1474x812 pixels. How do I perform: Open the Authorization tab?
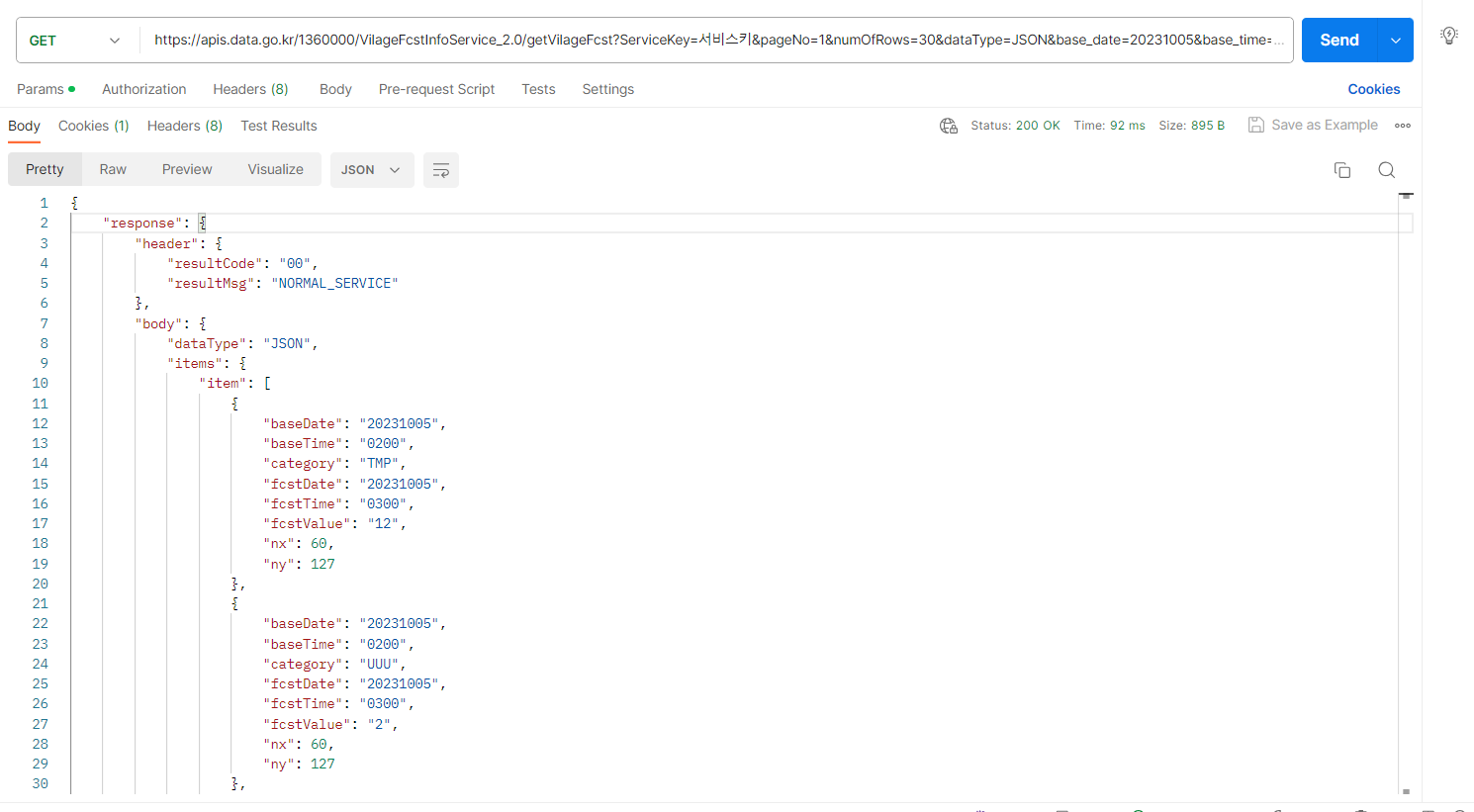click(144, 89)
